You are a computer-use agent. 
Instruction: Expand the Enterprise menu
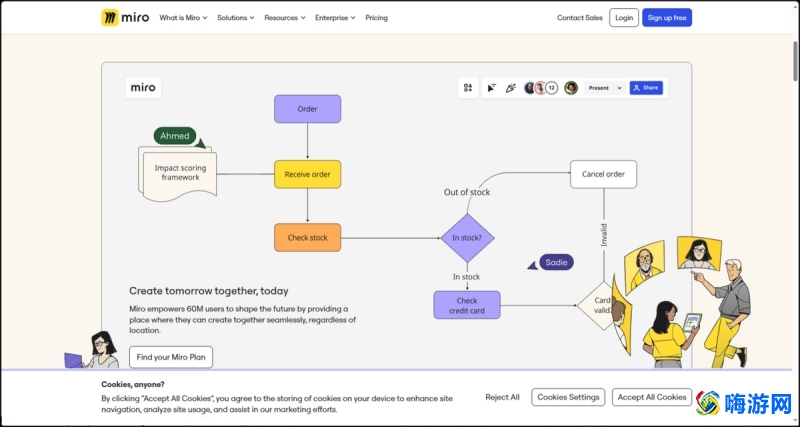coord(335,17)
